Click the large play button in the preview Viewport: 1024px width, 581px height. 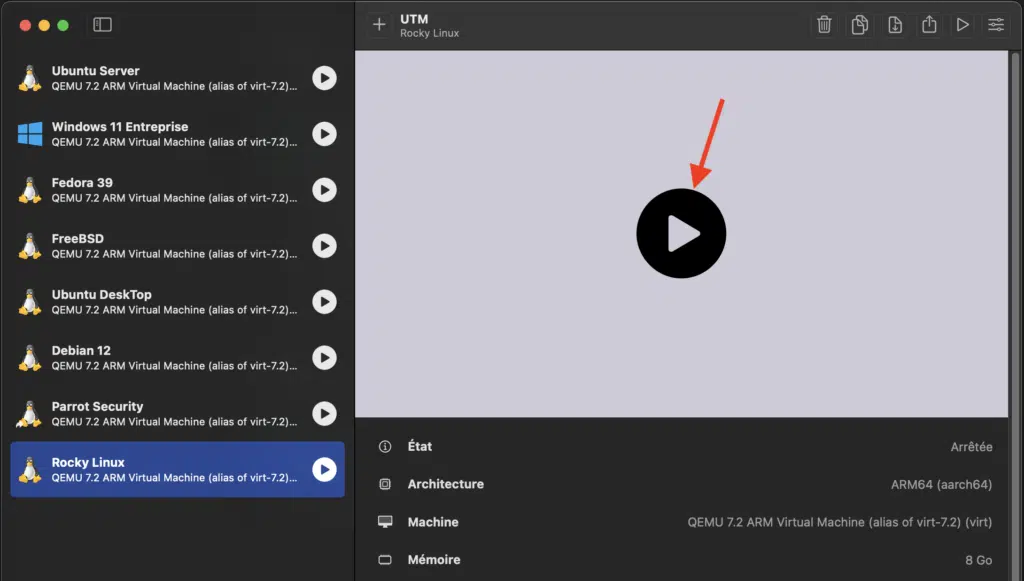pos(681,234)
